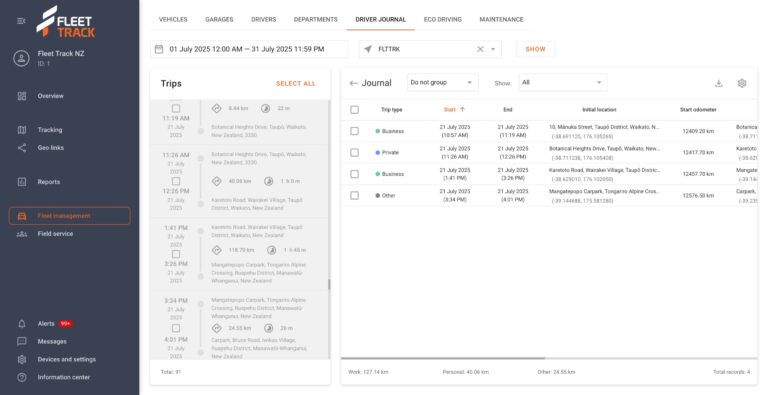
Task: Open the Fleet management icon
Action: pyautogui.click(x=22, y=216)
